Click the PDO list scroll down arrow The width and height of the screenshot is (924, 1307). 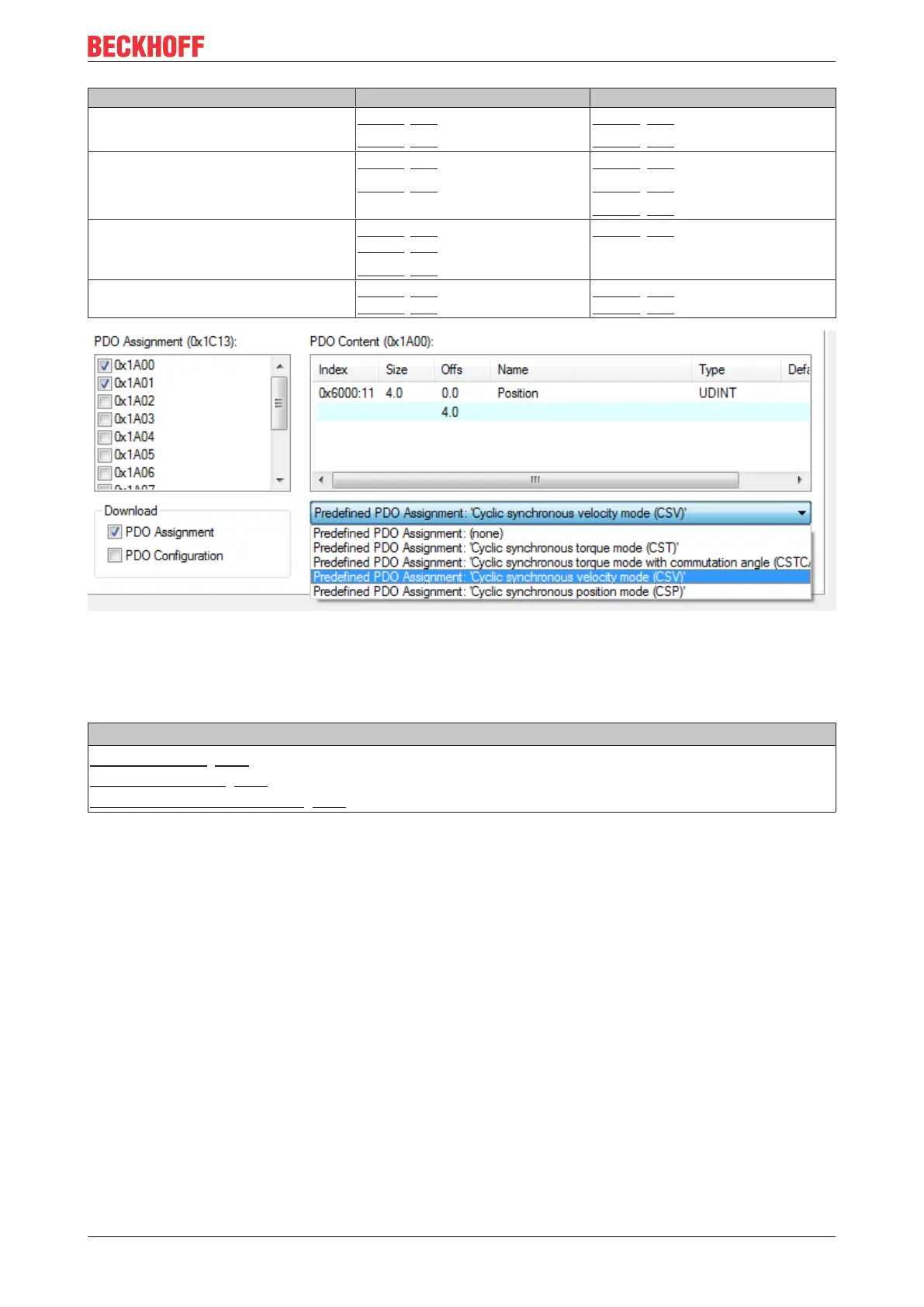click(280, 480)
